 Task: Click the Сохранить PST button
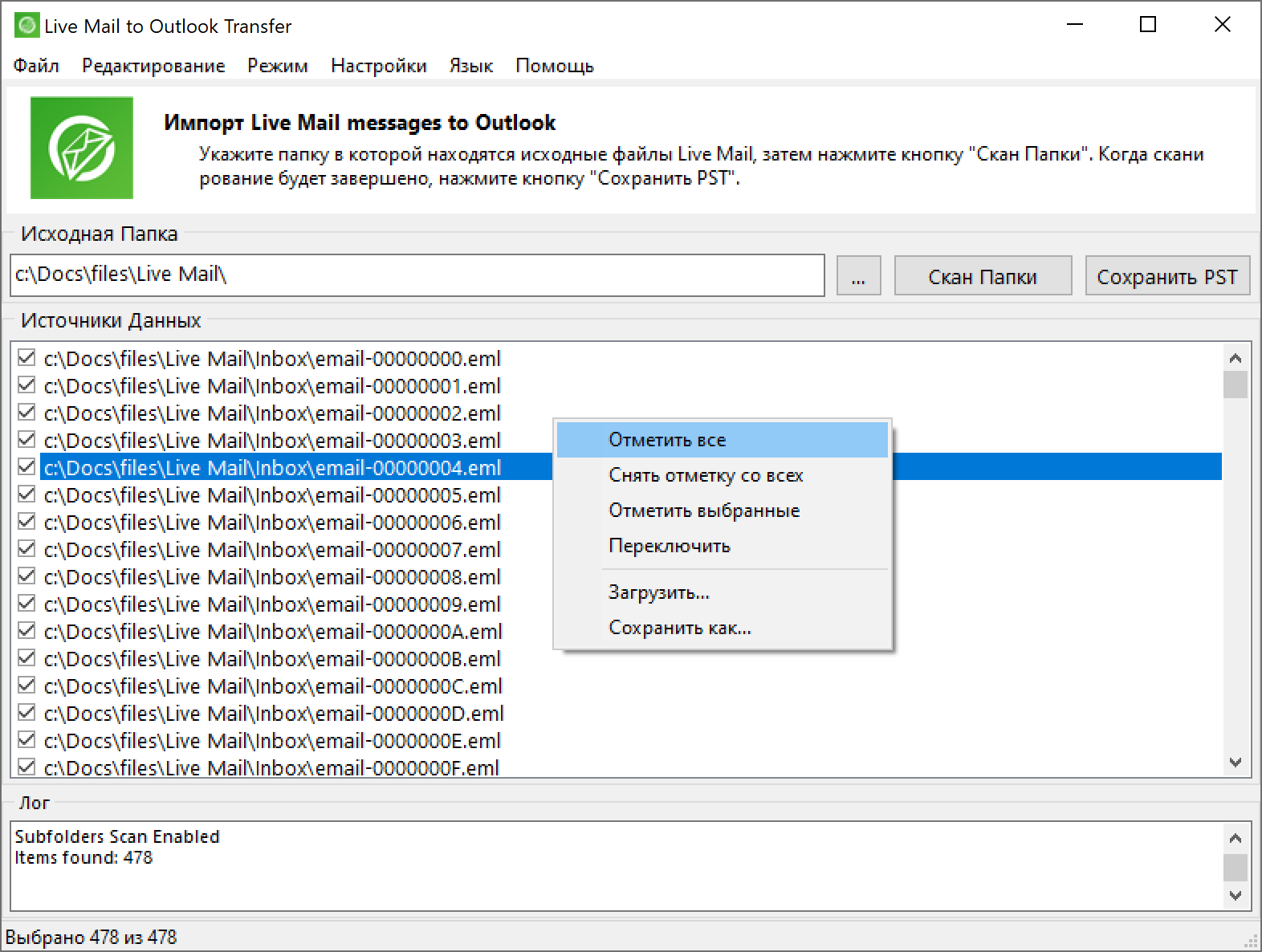point(1167,276)
